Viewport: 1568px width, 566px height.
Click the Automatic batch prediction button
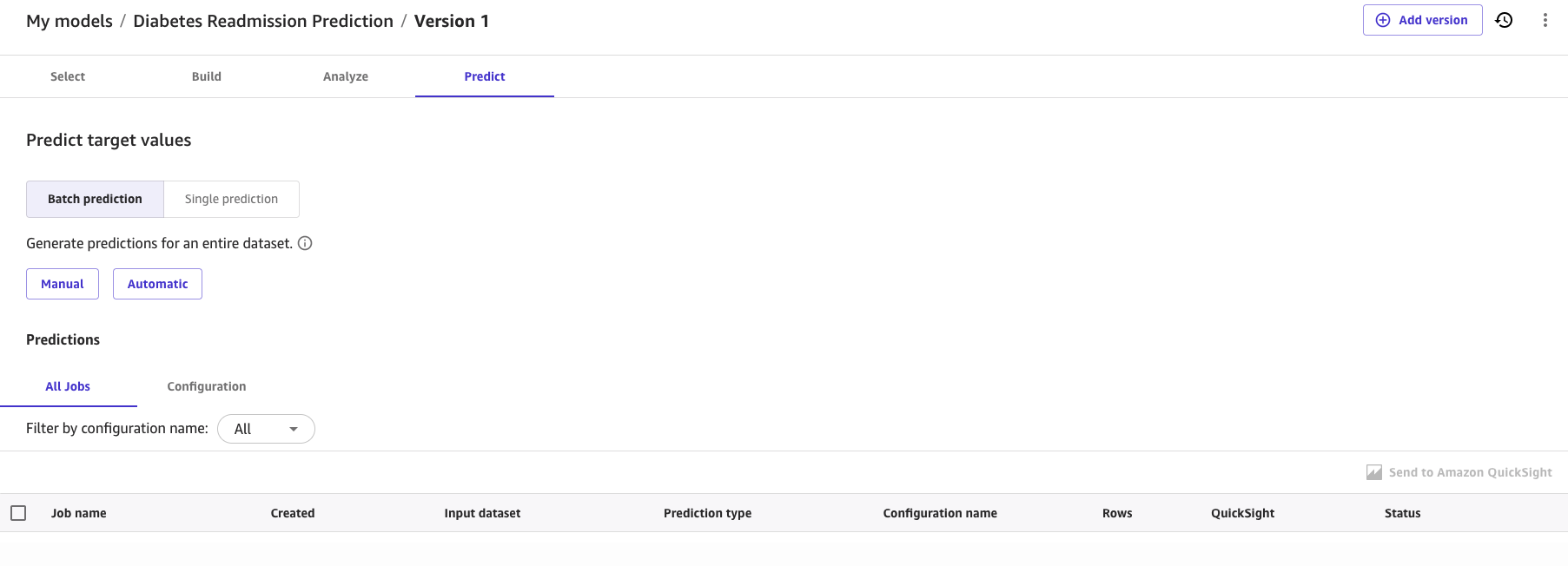(x=157, y=284)
